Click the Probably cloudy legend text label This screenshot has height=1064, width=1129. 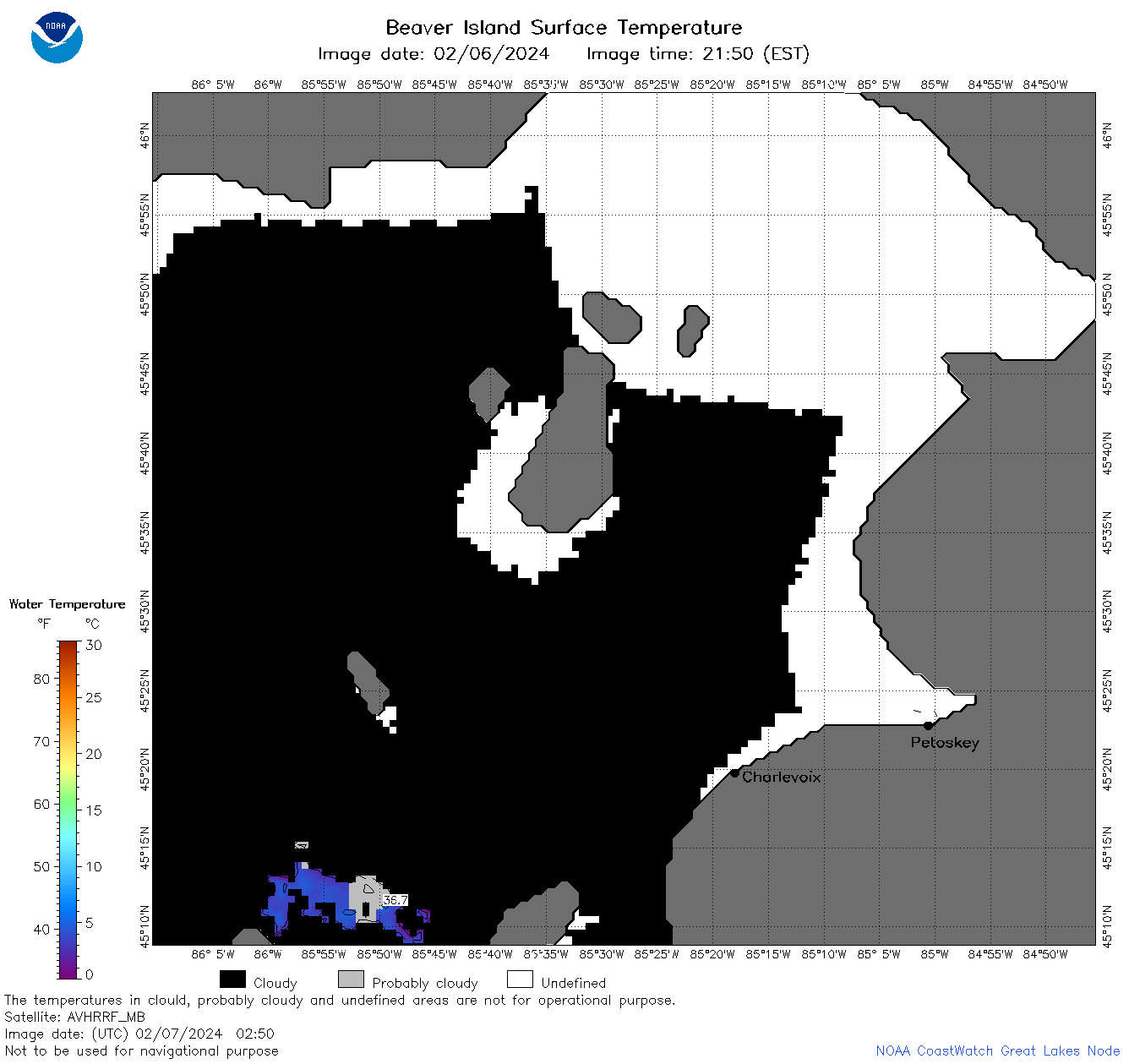[x=425, y=983]
